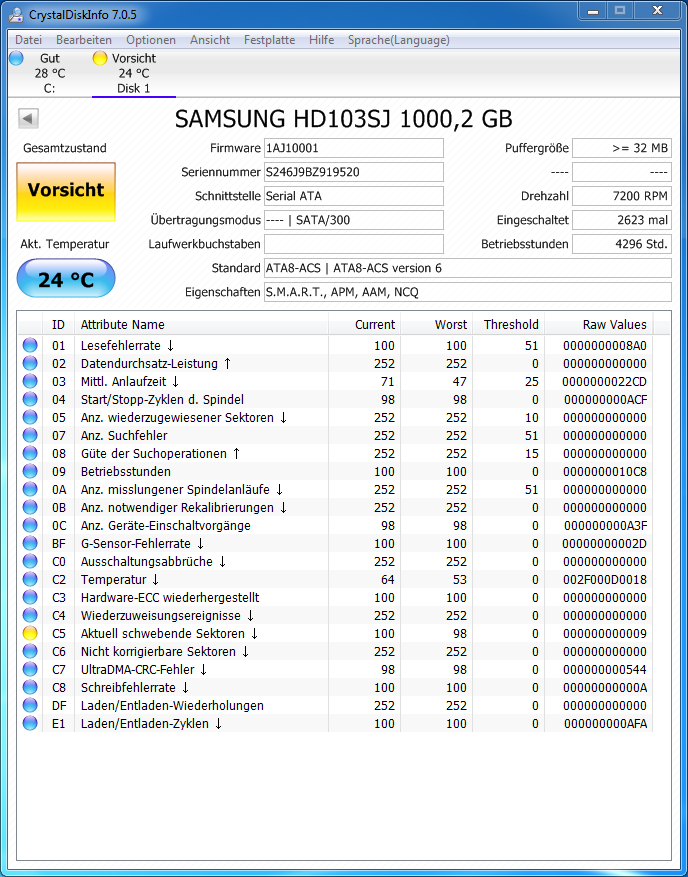The width and height of the screenshot is (688, 877).
Task: Click the Betriebsstunden field showing 4296 Std.
Action: point(622,244)
